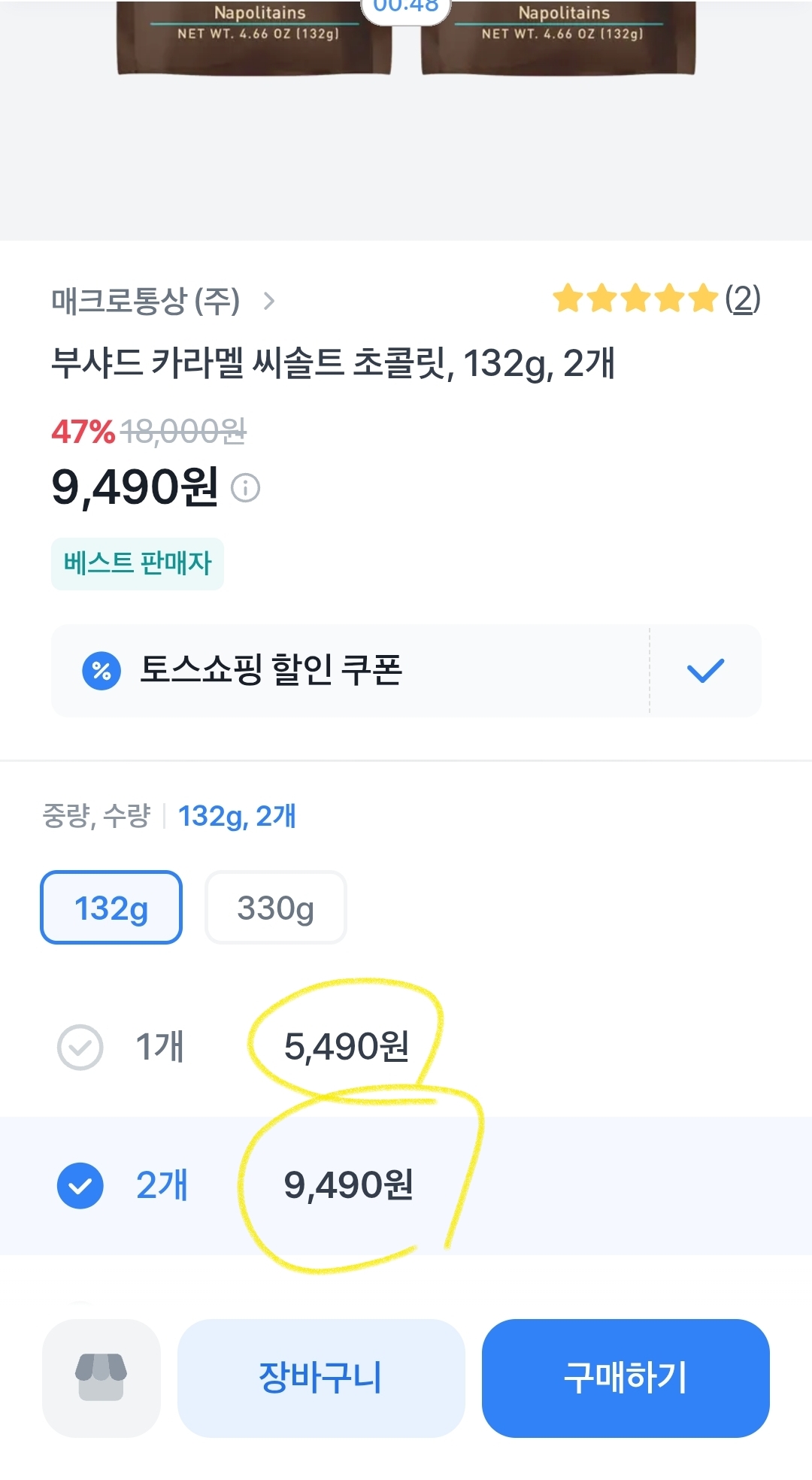Open the (2) reviews count link
Viewport: 812px width, 1480px height.
pos(743,299)
